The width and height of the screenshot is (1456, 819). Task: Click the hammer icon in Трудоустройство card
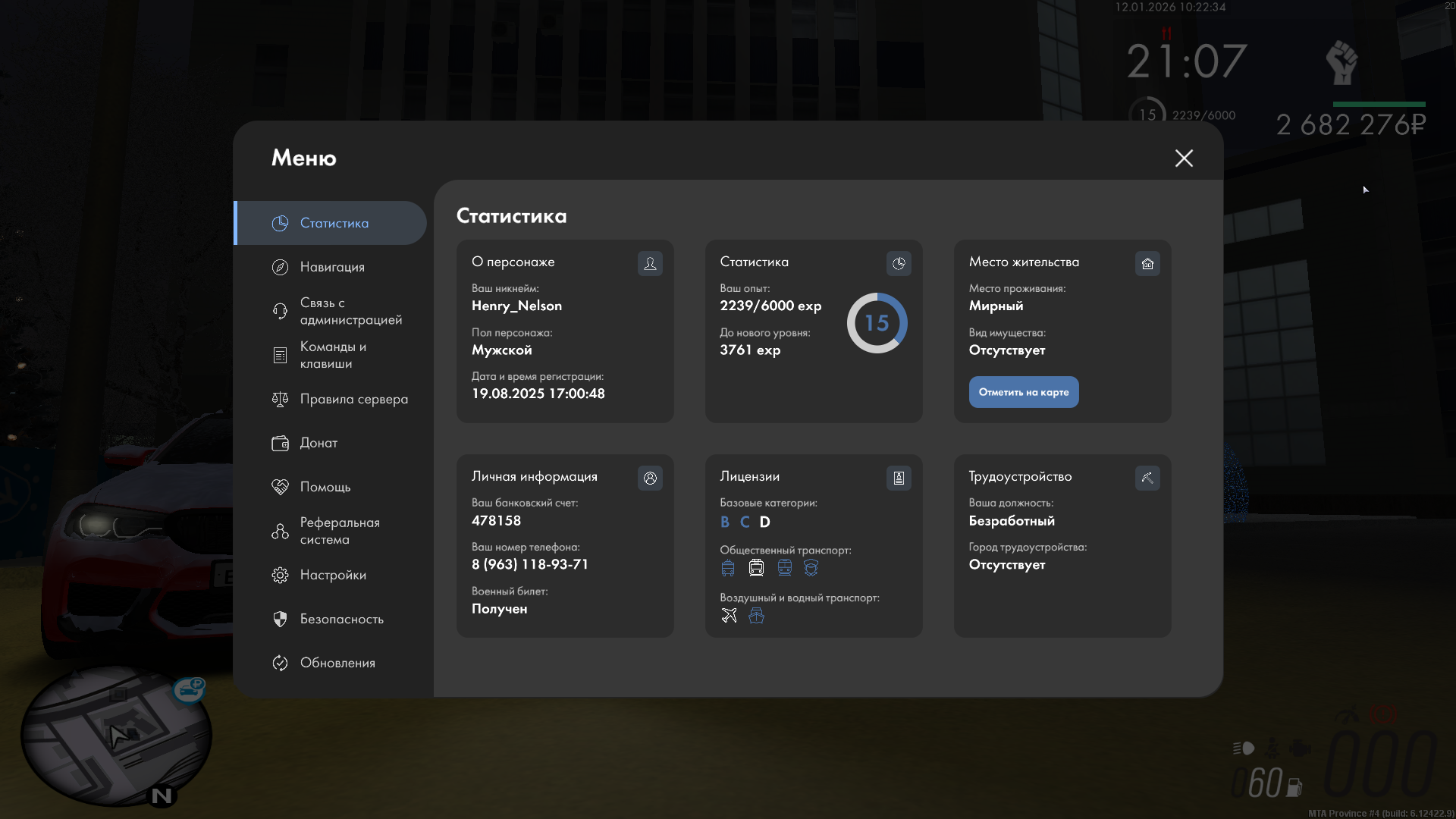(x=1147, y=478)
